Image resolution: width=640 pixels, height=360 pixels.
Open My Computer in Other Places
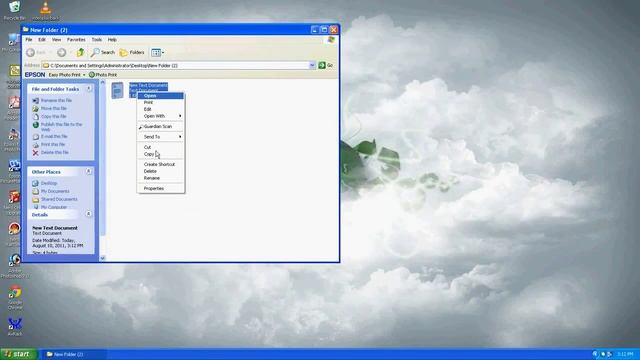(54, 207)
